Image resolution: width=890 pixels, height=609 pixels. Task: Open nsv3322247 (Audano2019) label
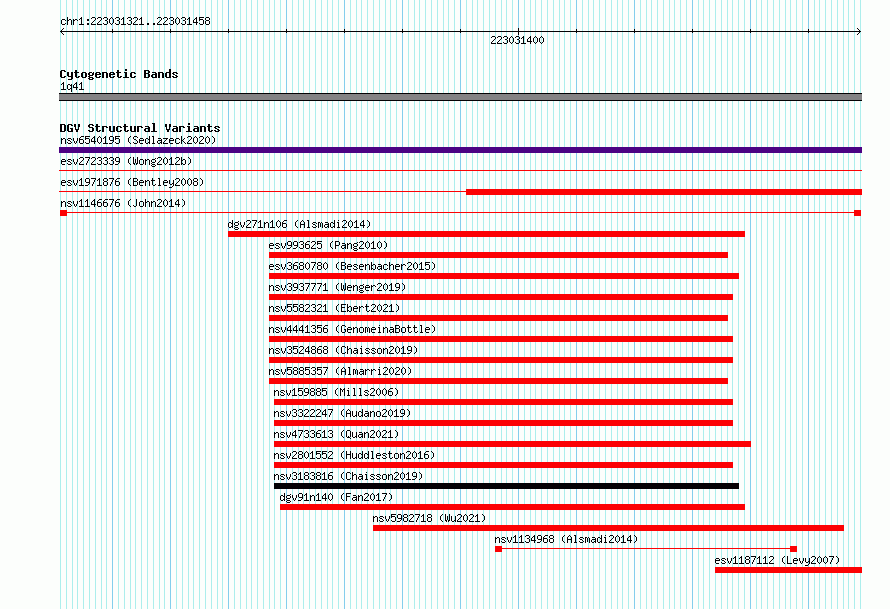point(342,413)
